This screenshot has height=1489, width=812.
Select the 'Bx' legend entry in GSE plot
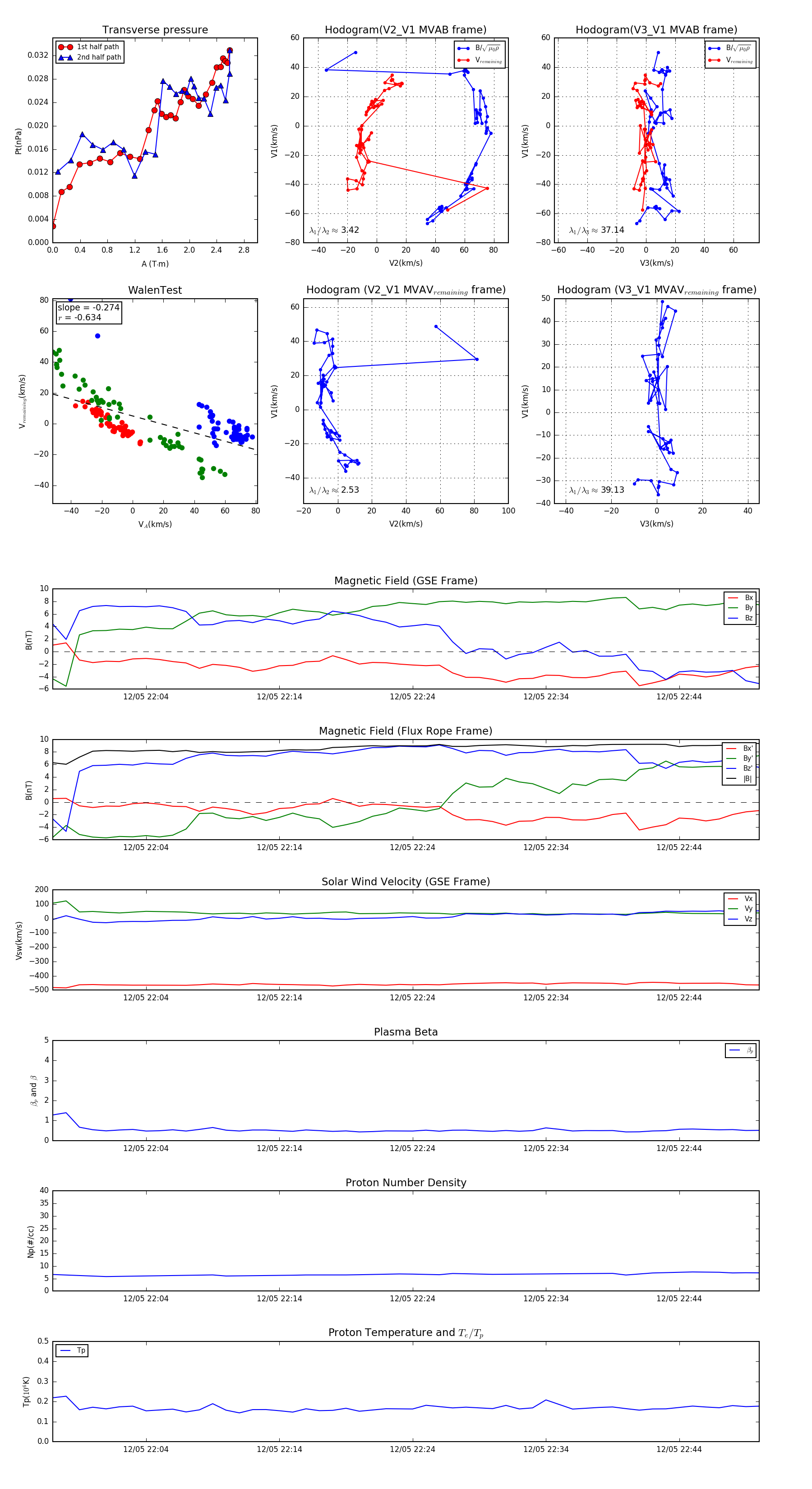(740, 598)
